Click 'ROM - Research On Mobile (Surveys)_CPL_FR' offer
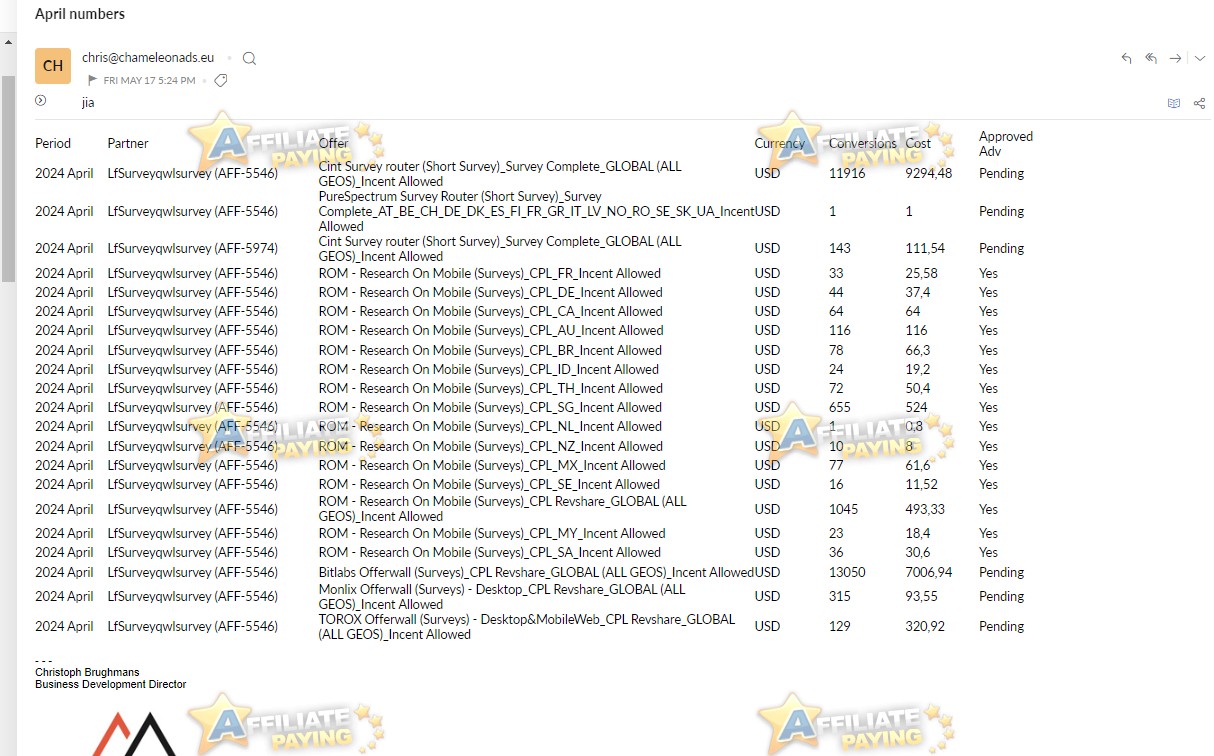This screenshot has height=756, width=1214. pos(489,273)
